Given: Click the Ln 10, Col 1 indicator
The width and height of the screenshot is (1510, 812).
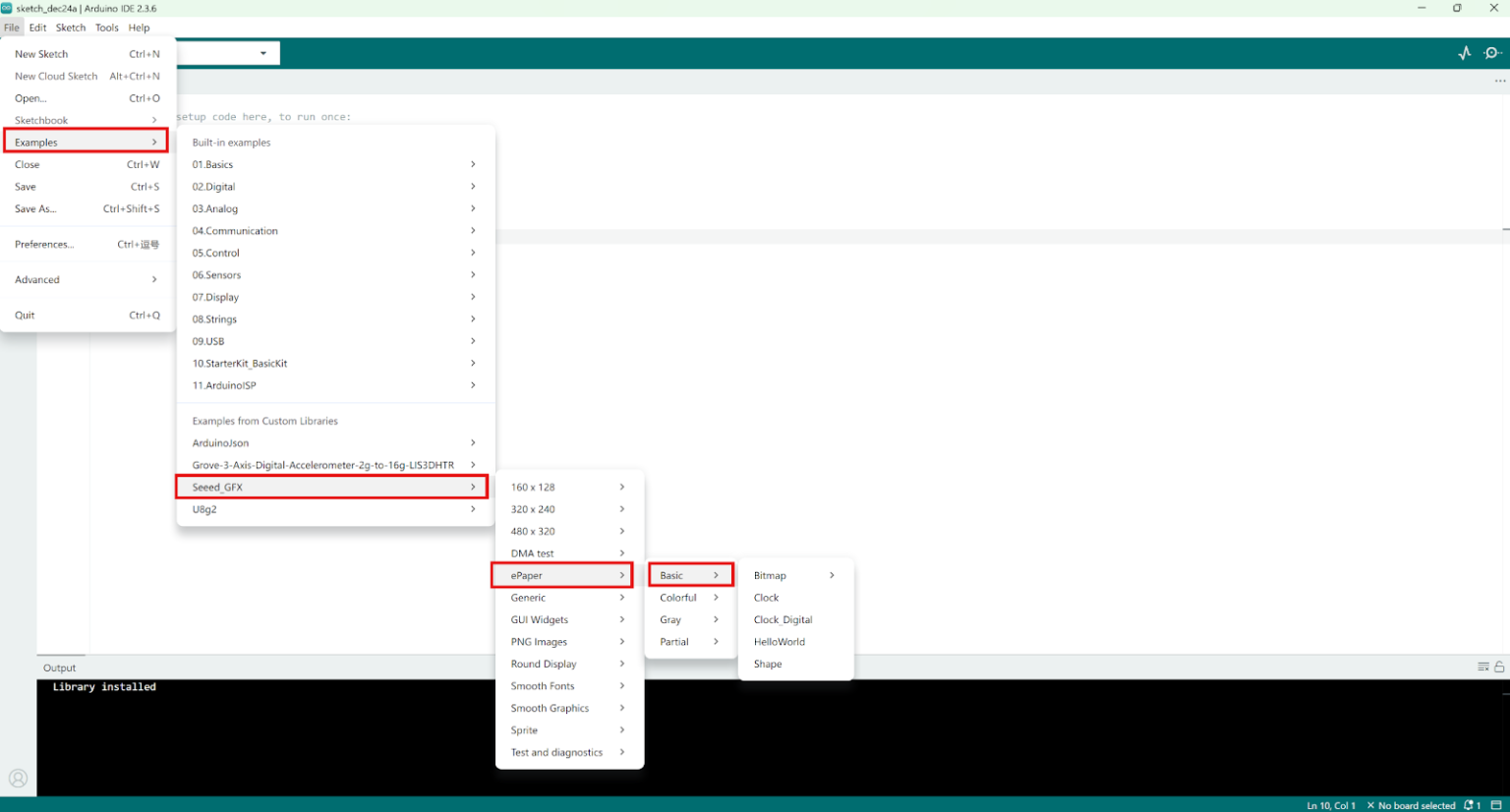Looking at the screenshot, I should (1330, 805).
